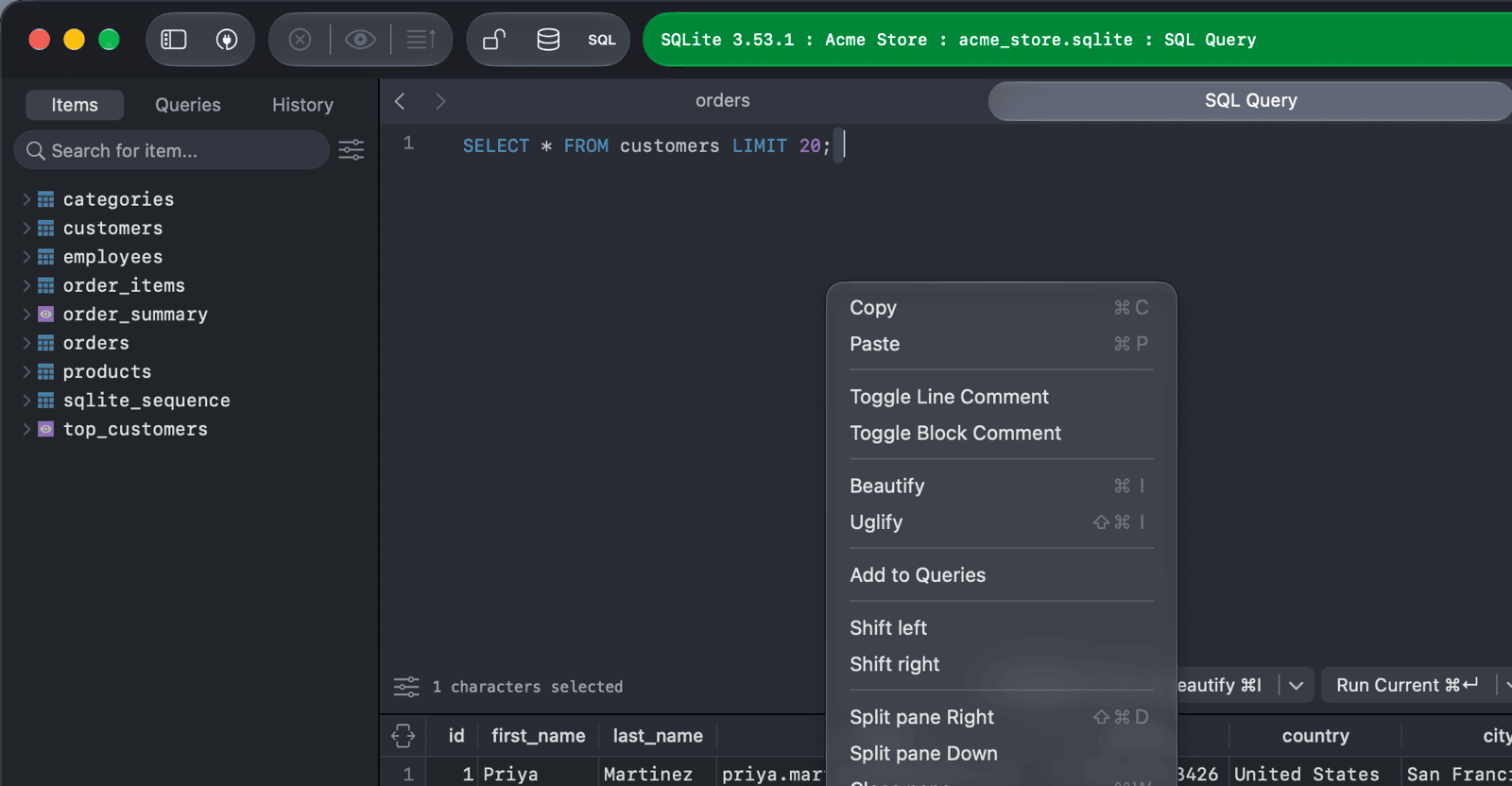This screenshot has width=1512, height=786.
Task: Click the order_summary view icon
Action: (x=45, y=315)
